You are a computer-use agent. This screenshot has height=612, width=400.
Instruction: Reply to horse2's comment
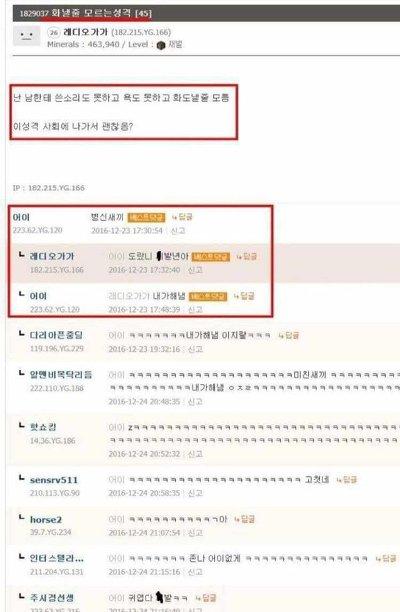click(244, 519)
